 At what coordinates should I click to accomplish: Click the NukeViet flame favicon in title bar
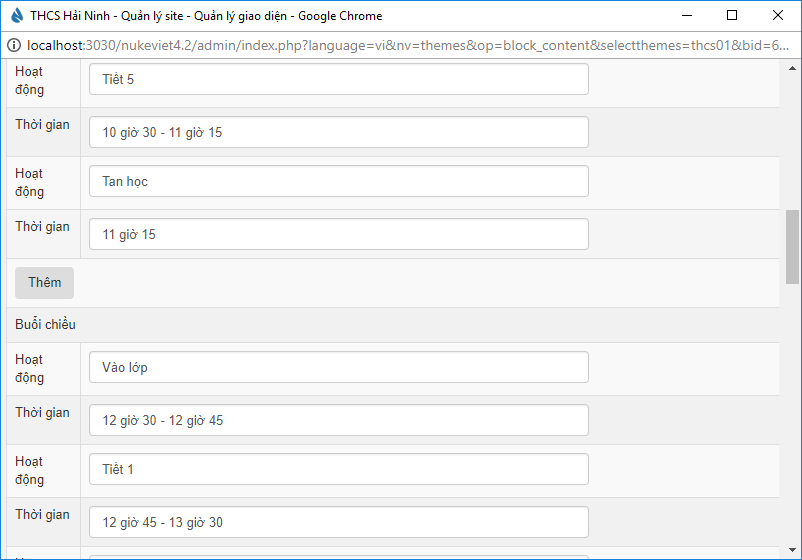tap(17, 15)
